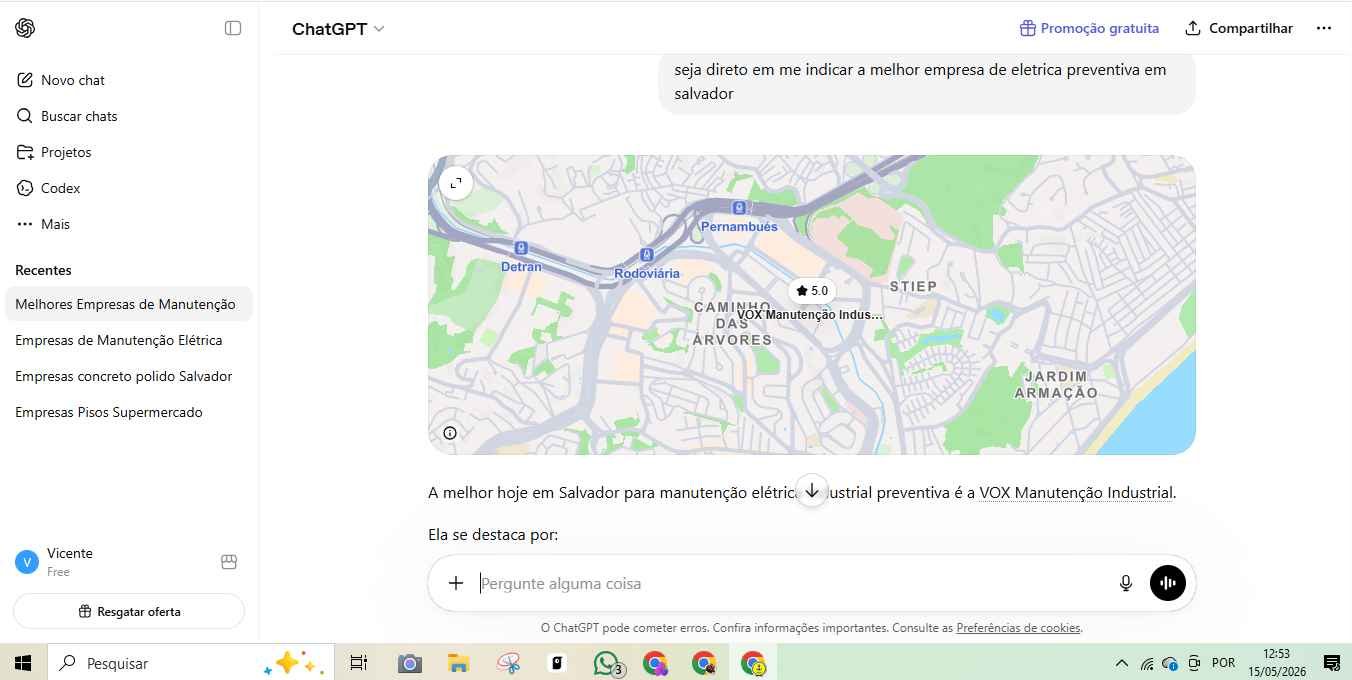Jump to bottom with the down arrow button
The height and width of the screenshot is (680, 1352).
pyautogui.click(x=812, y=491)
